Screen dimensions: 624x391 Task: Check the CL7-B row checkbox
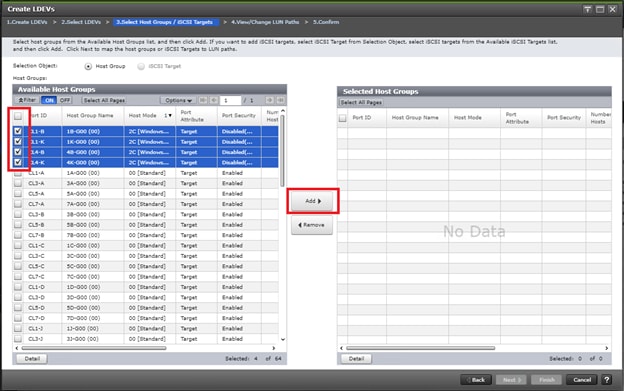tap(18, 235)
